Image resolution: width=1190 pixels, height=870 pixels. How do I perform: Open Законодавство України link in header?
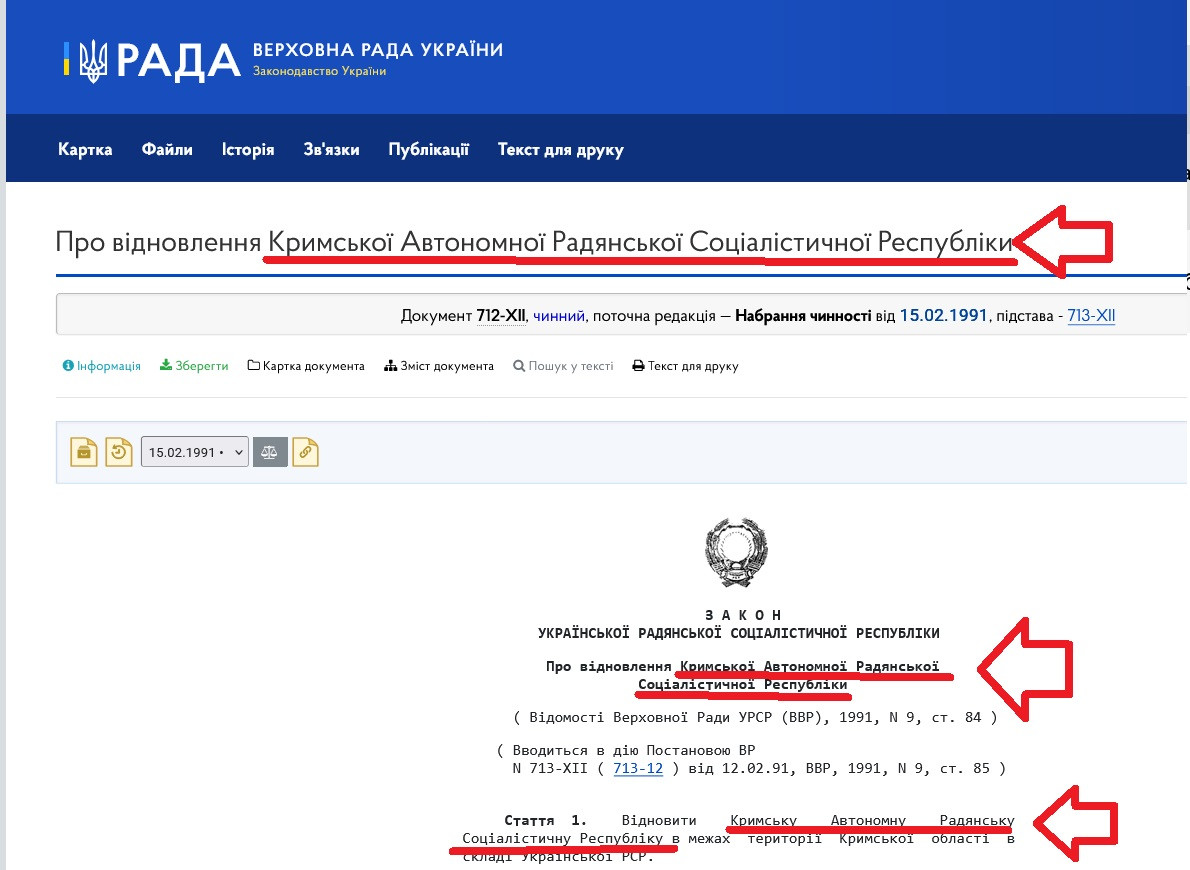coord(319,71)
